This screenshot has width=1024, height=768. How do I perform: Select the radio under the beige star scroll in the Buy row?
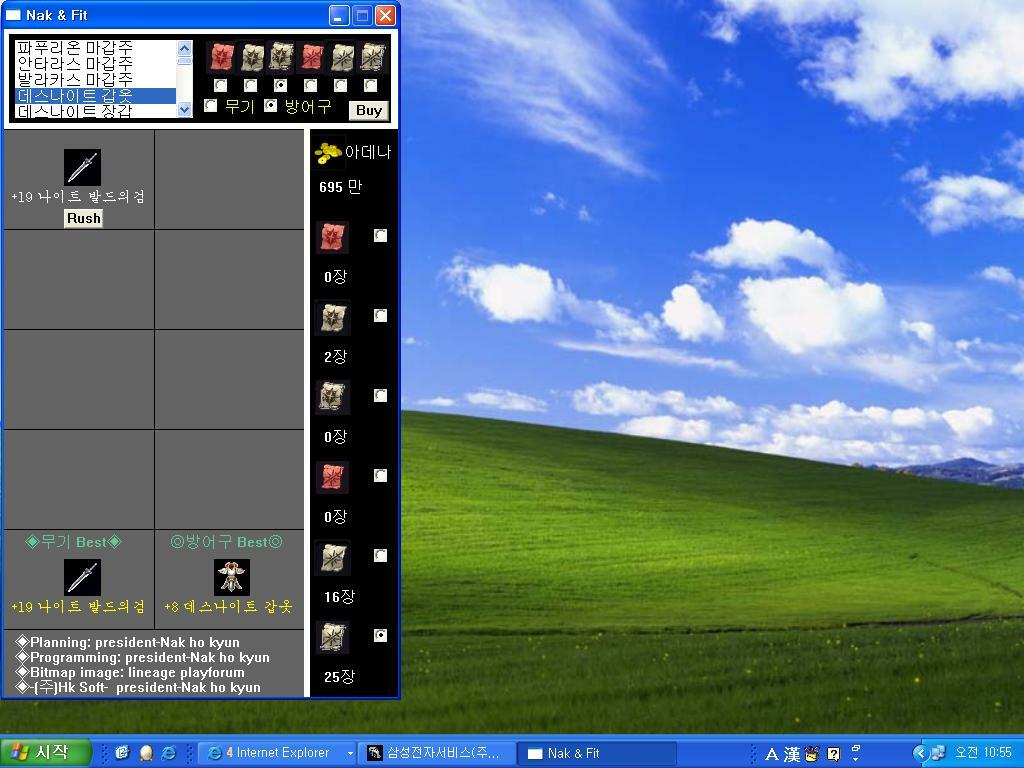(x=251, y=85)
